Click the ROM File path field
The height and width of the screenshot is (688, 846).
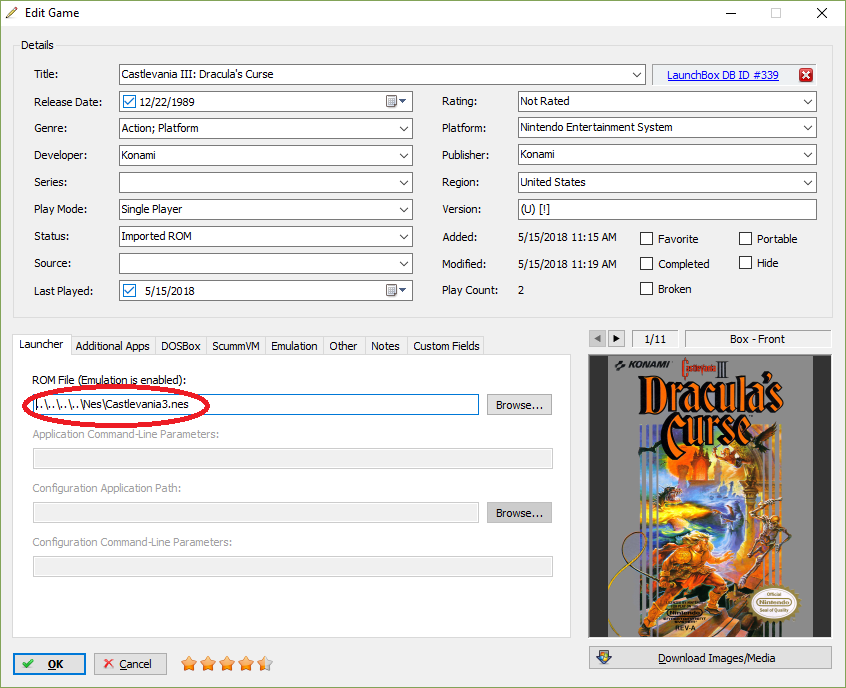[256, 405]
